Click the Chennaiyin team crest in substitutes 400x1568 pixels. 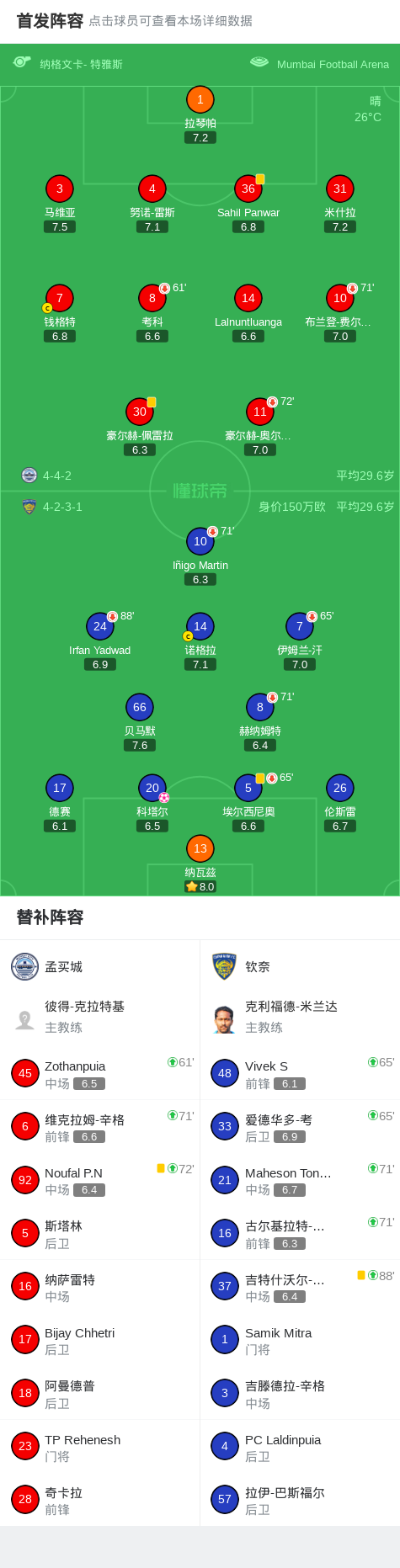coord(224,966)
